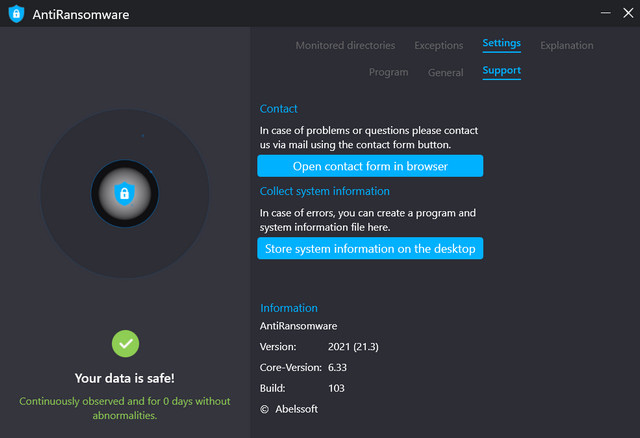Select the Support sub-tab
640x438 pixels.
pyautogui.click(x=501, y=71)
